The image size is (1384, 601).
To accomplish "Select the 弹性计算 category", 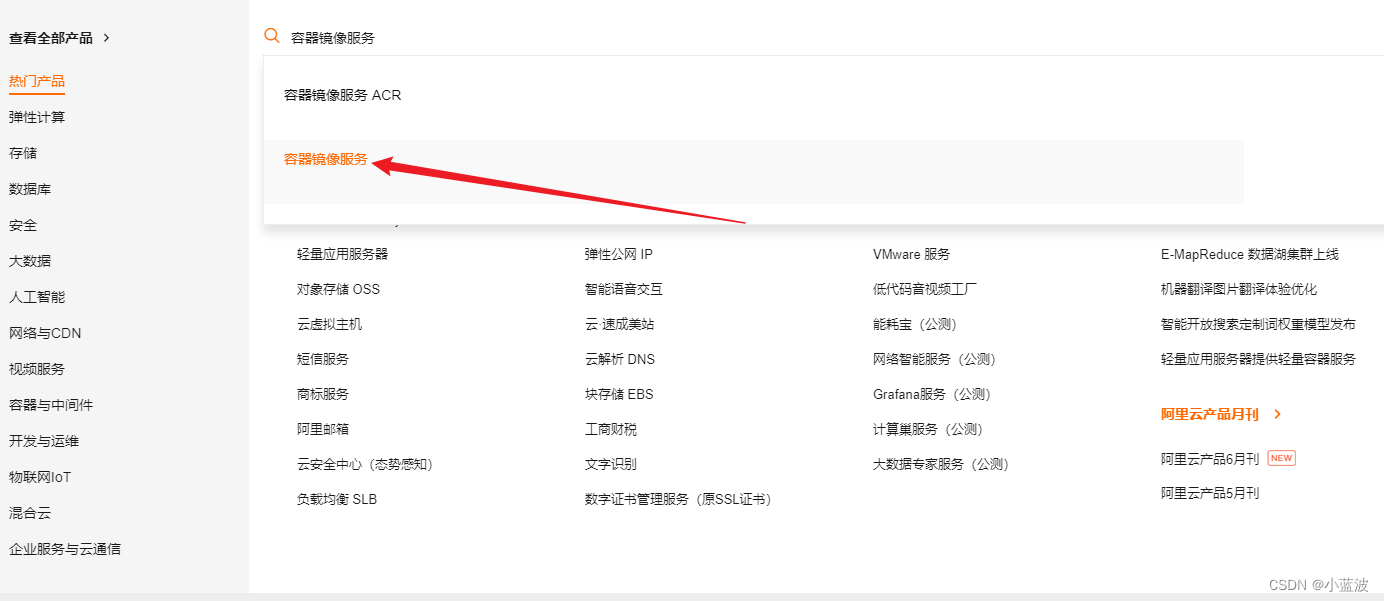I will (37, 117).
